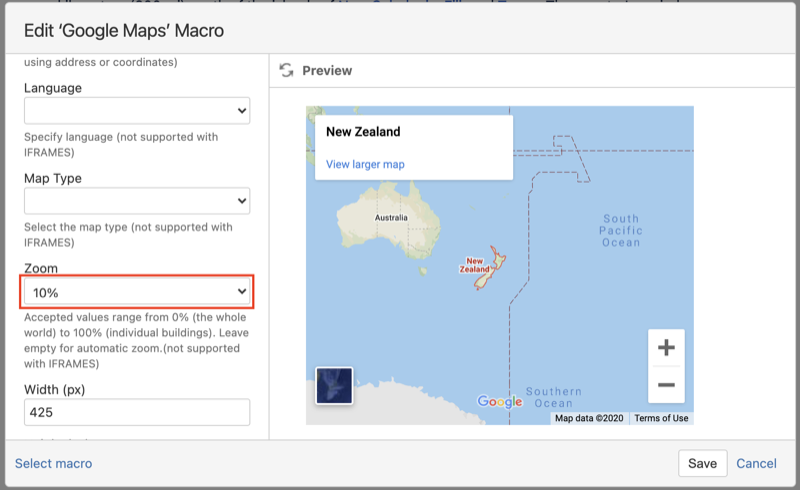Click into the Width (px) field
This screenshot has height=490, width=800.
pyautogui.click(x=137, y=412)
